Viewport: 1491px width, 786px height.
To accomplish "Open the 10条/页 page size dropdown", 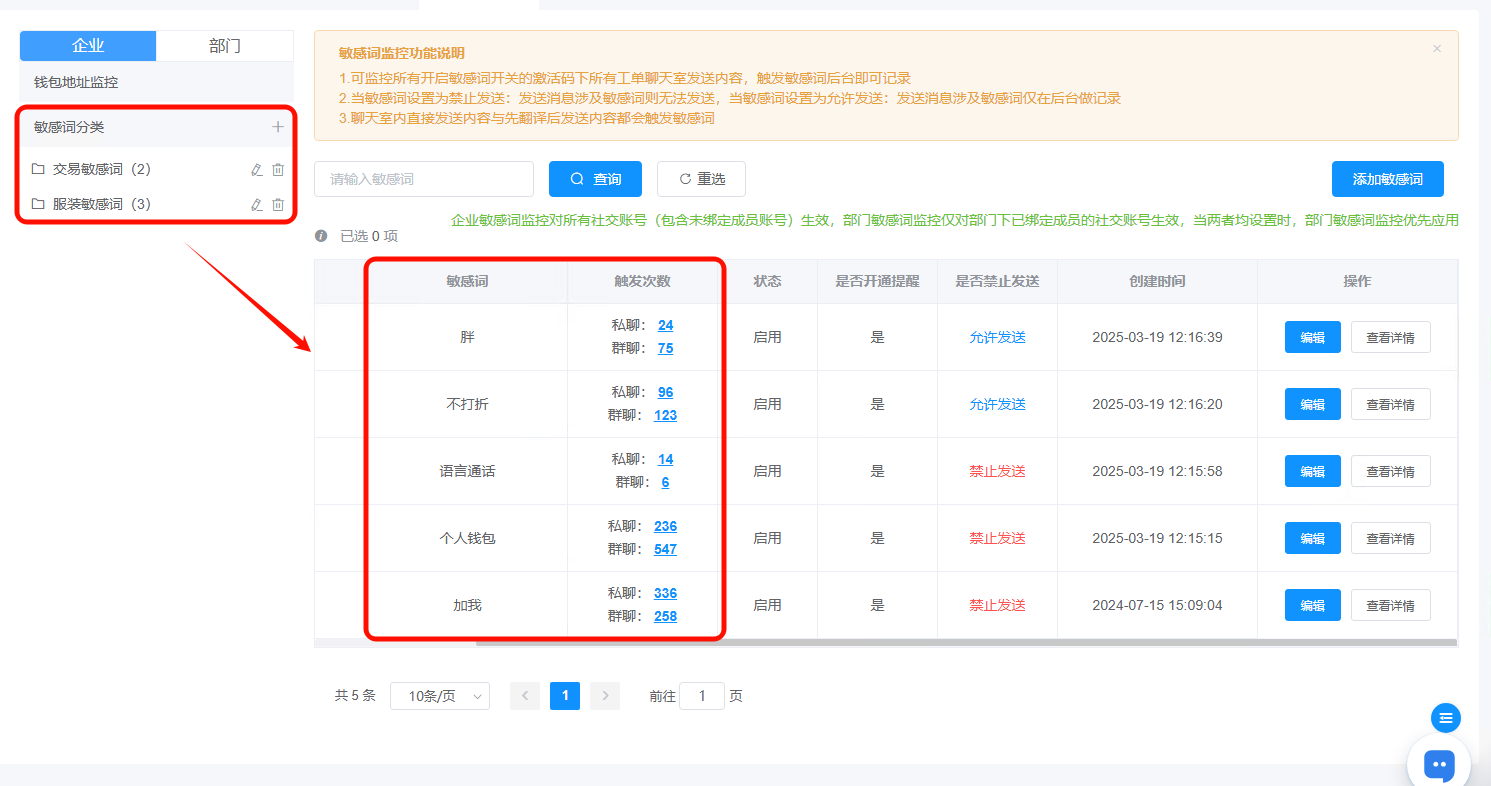I will (439, 695).
